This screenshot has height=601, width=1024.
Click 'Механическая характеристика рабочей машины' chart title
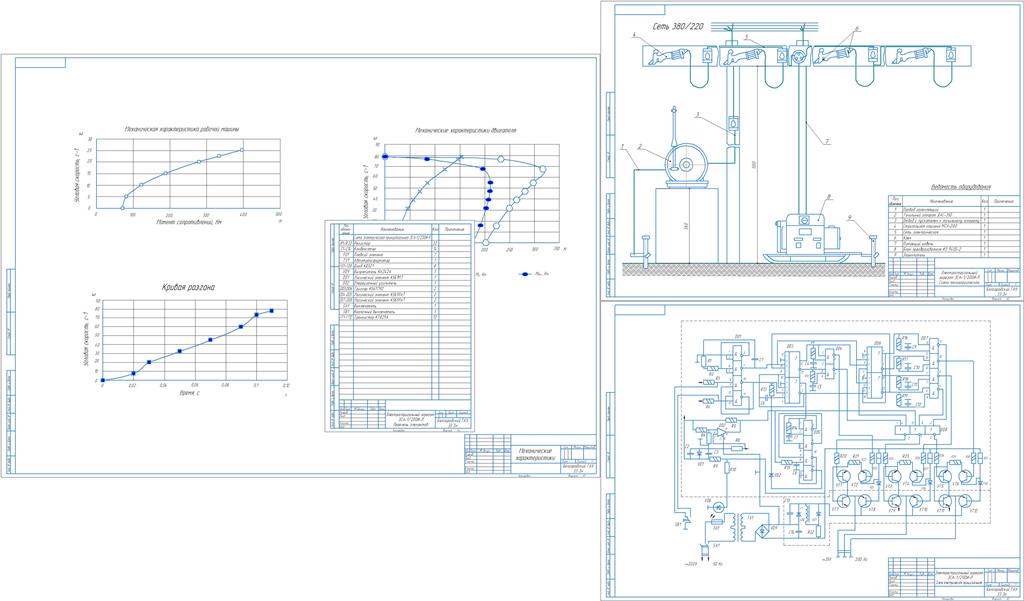[x=182, y=129]
